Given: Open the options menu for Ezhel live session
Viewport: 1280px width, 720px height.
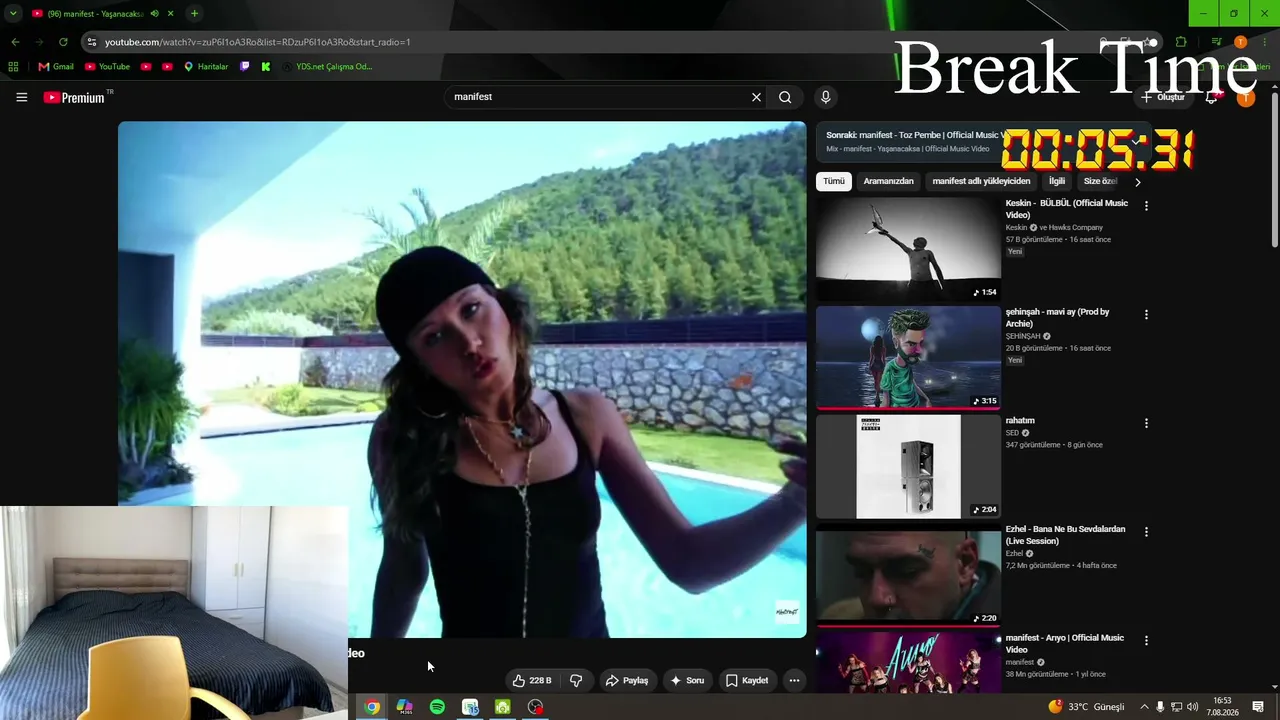Looking at the screenshot, I should [1146, 533].
